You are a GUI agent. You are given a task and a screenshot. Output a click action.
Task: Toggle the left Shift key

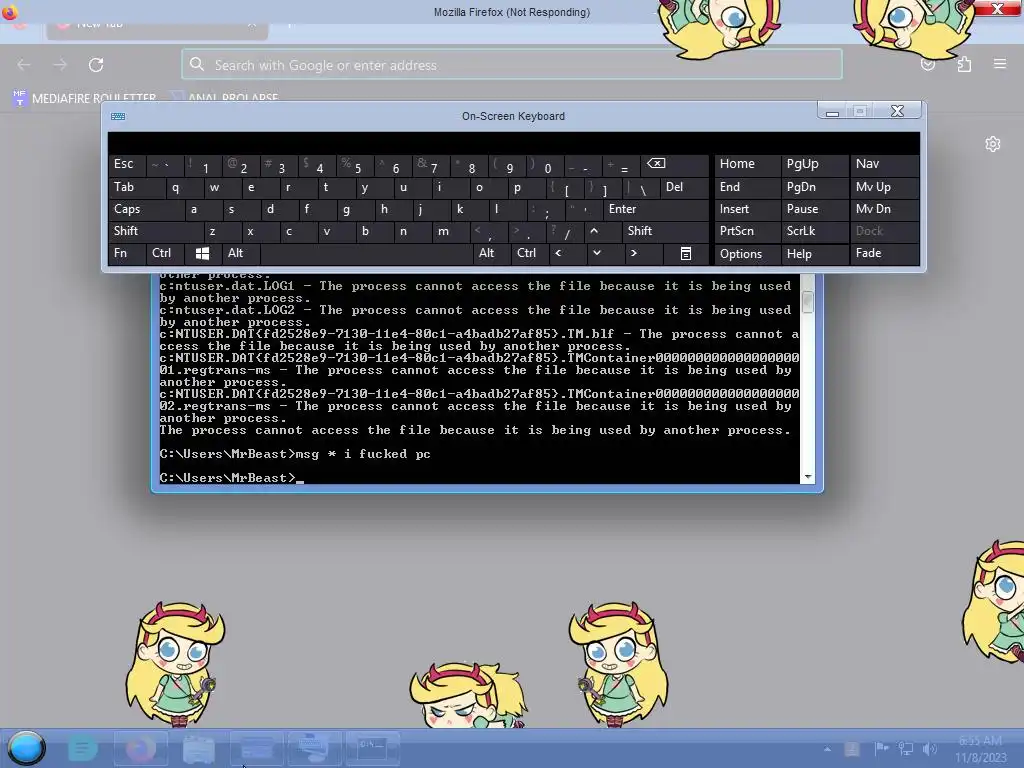(155, 231)
